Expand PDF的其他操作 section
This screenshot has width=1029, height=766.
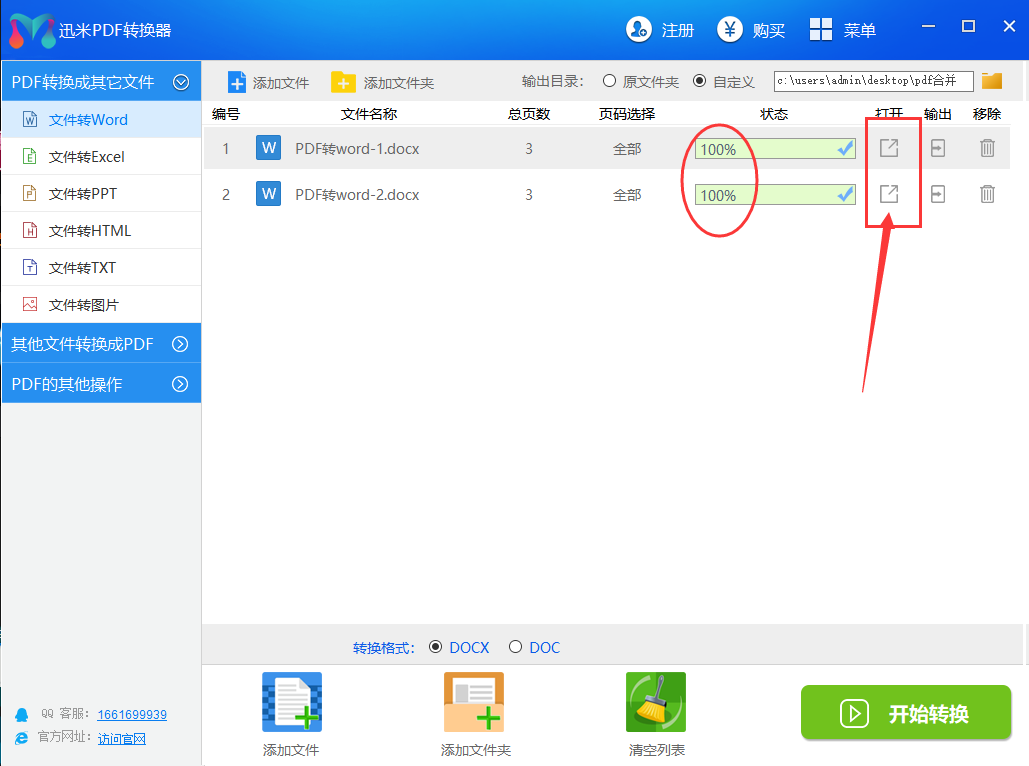[180, 384]
